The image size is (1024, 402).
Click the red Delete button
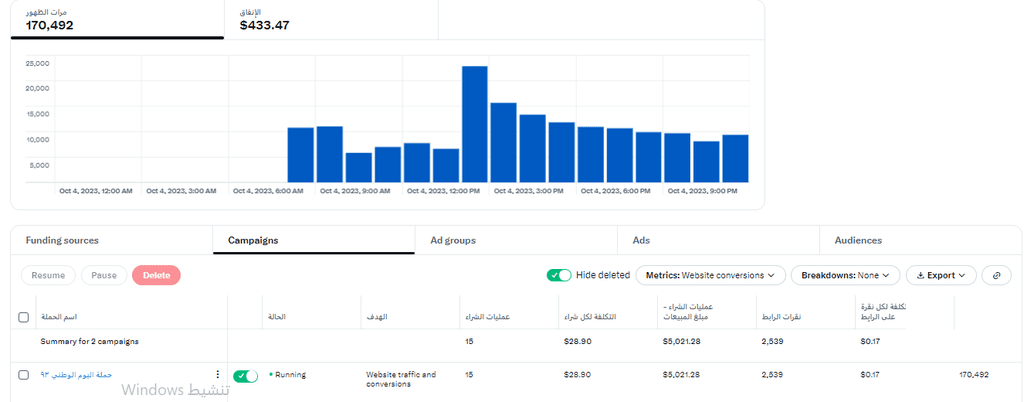156,275
